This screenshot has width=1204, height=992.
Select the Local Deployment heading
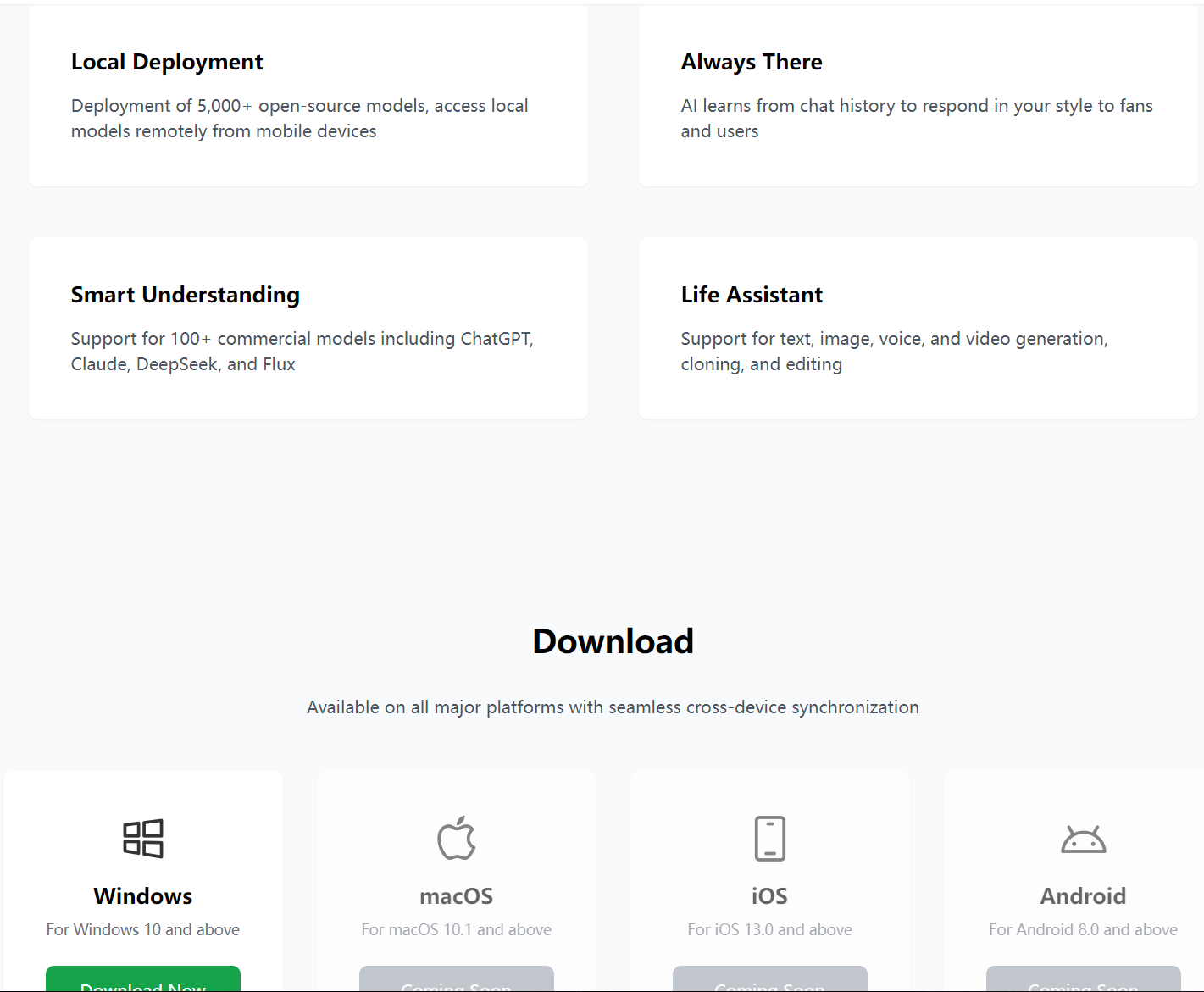tap(167, 62)
